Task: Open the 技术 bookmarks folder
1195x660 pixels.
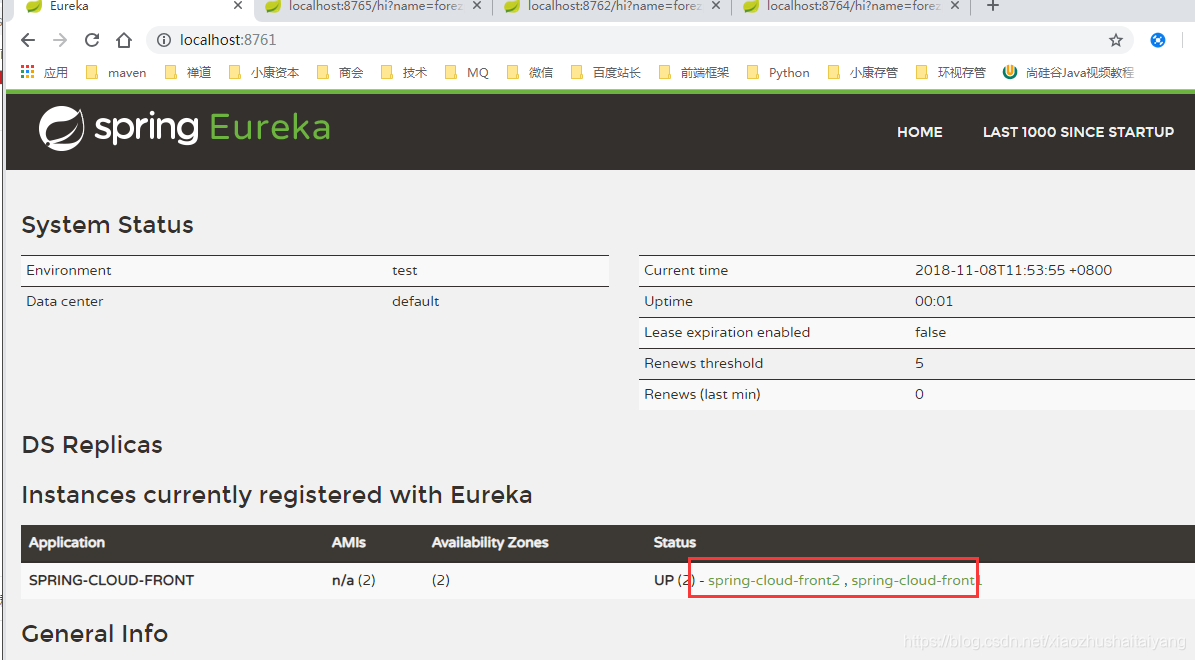Action: tap(404, 72)
